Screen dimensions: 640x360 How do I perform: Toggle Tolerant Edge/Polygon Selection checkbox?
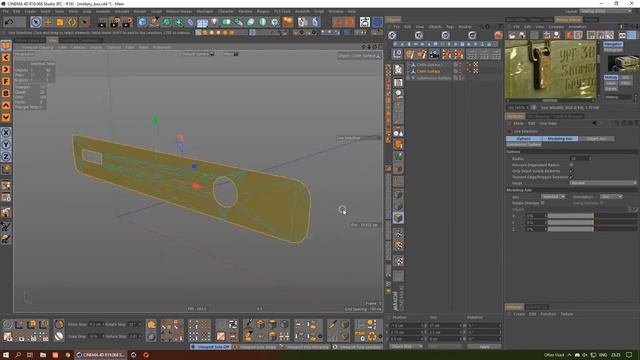(571, 177)
